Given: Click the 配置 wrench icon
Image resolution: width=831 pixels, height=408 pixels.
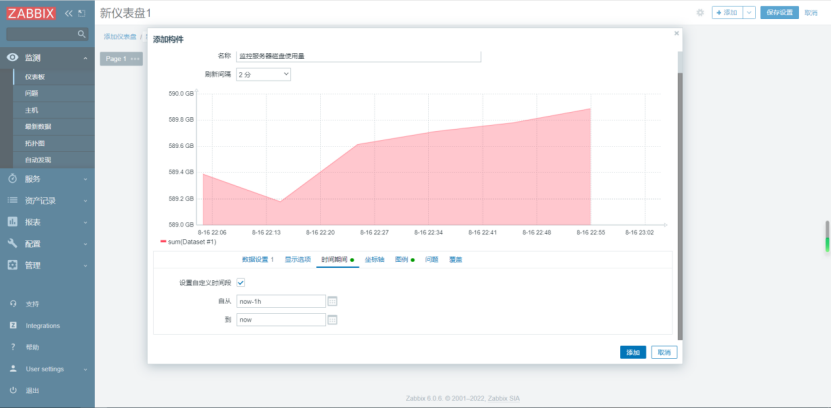Looking at the screenshot, I should point(13,244).
